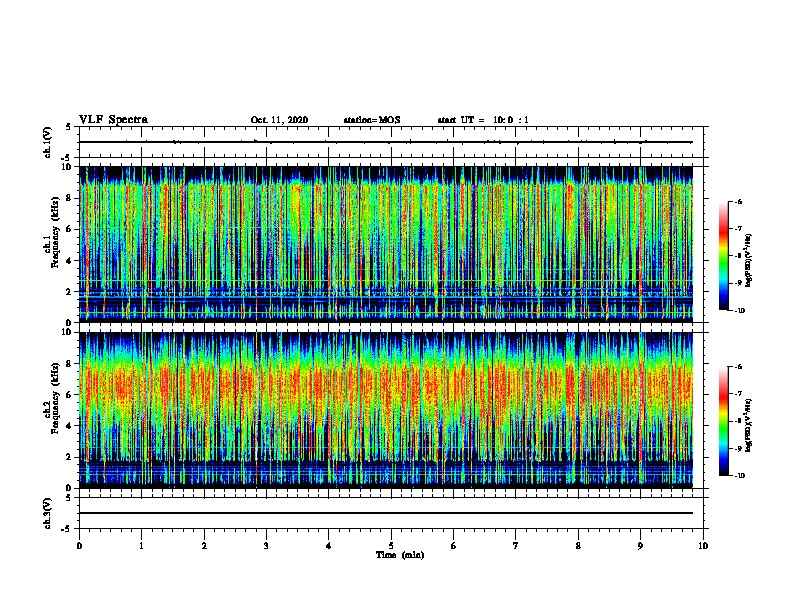Click the ch.1 voltage waveform trace
This screenshot has height=612, width=792.
(x=386, y=142)
